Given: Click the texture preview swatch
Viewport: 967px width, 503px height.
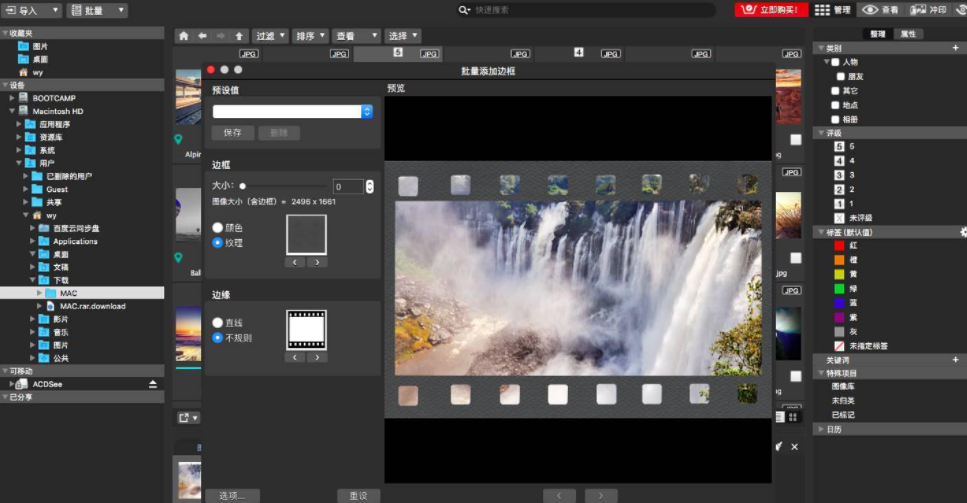Looking at the screenshot, I should click(307, 235).
